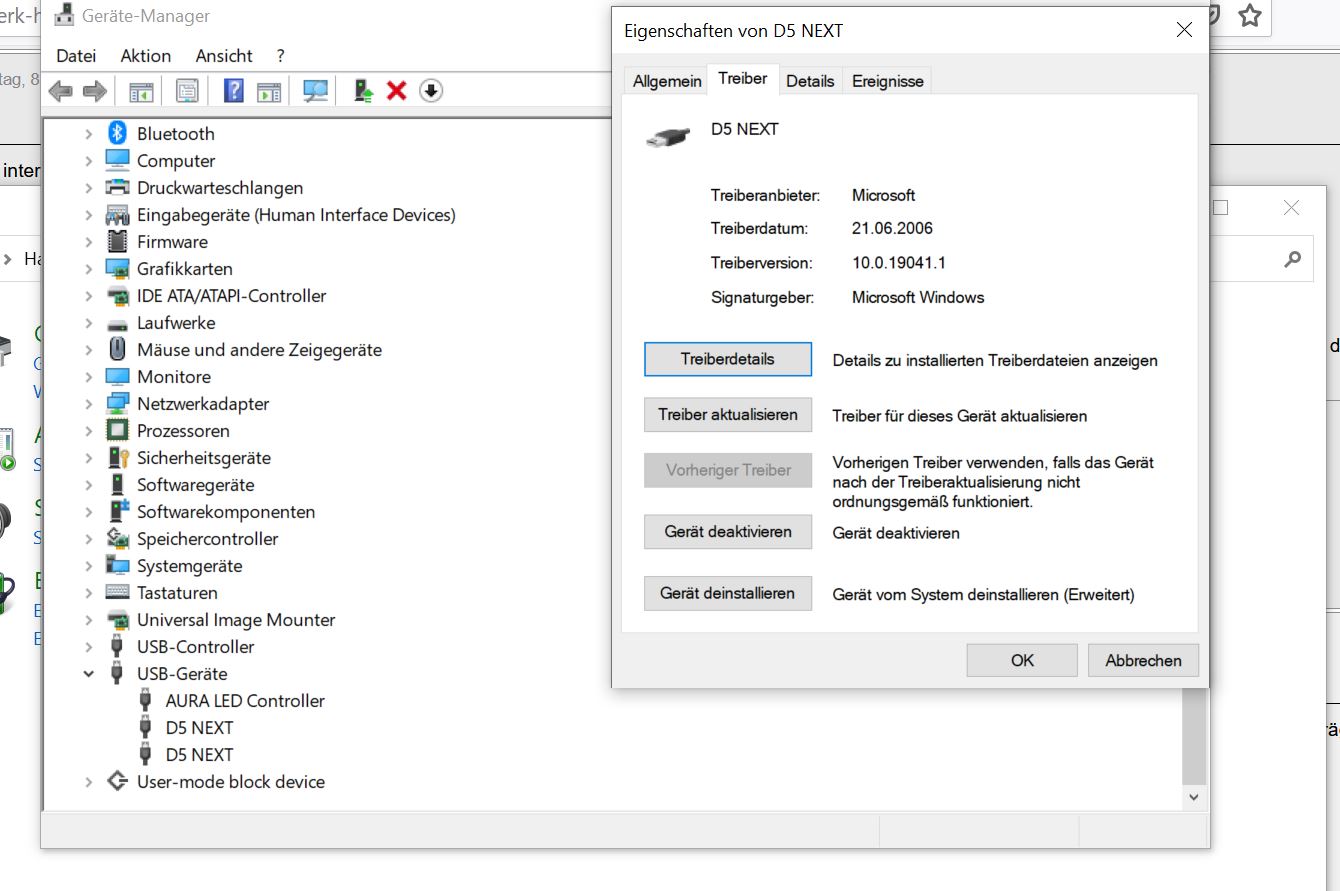
Task: Click the Druckwarteschlangen printer icon
Action: (x=118, y=187)
